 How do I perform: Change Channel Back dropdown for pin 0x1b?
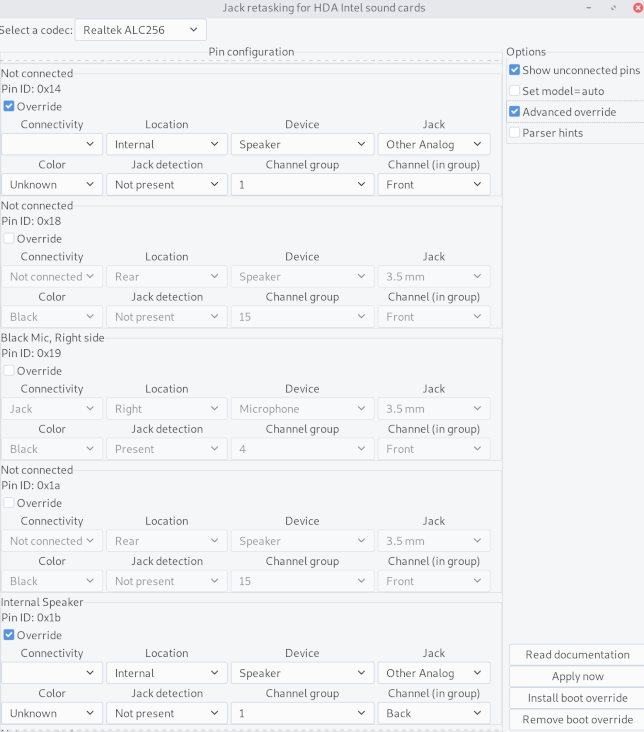(x=434, y=713)
